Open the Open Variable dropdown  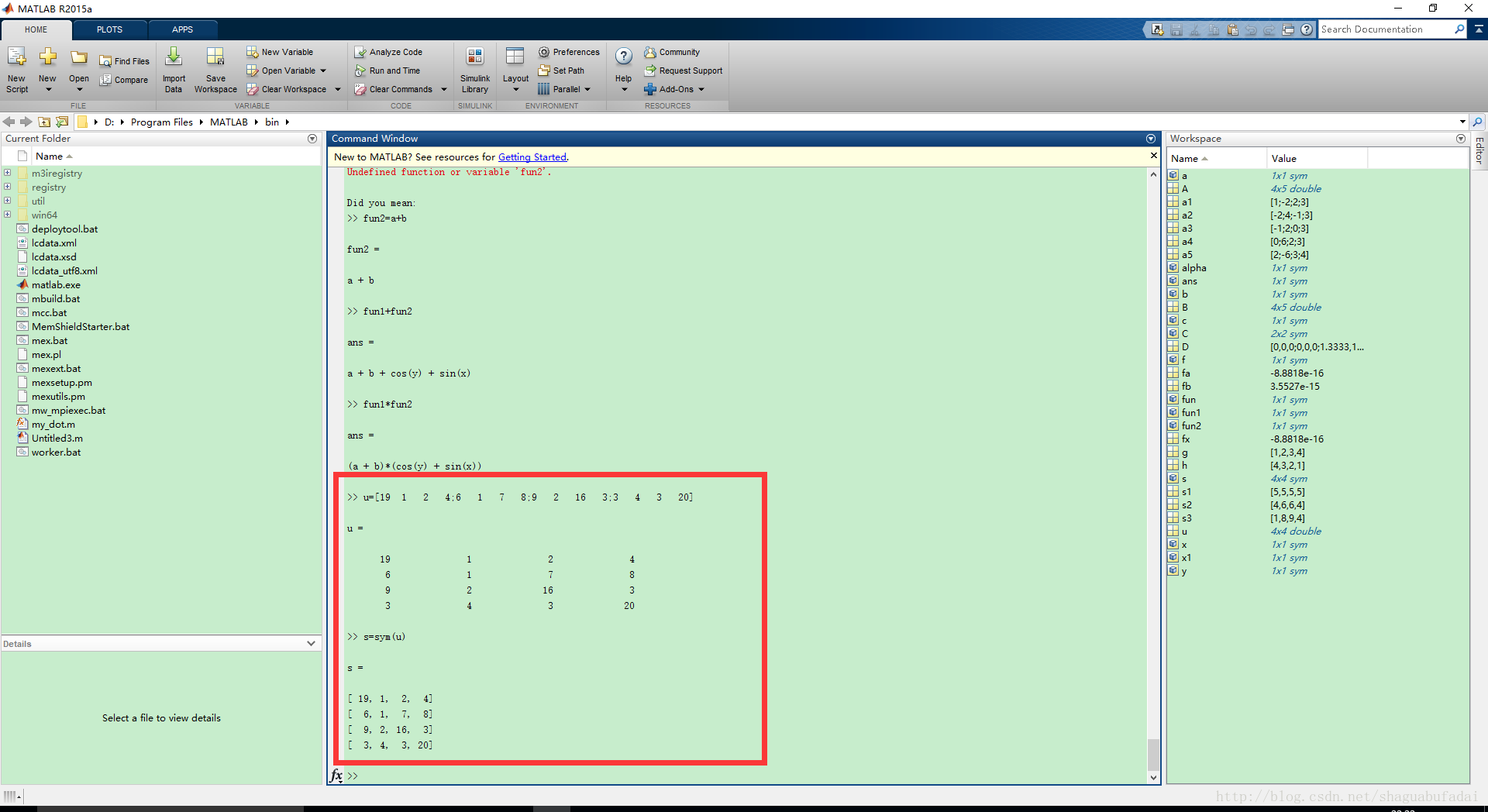pos(323,71)
